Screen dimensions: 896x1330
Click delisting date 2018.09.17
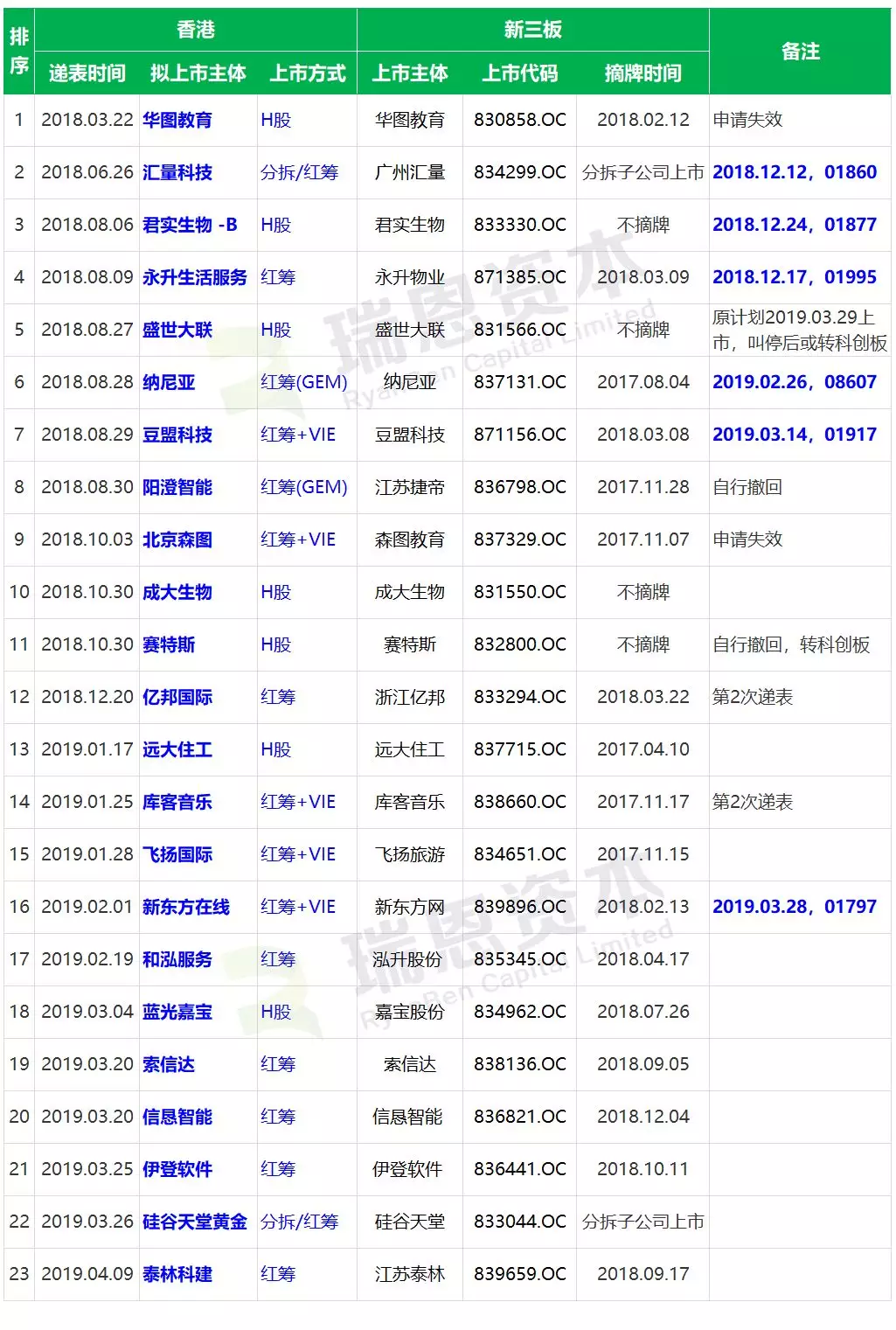[643, 1274]
